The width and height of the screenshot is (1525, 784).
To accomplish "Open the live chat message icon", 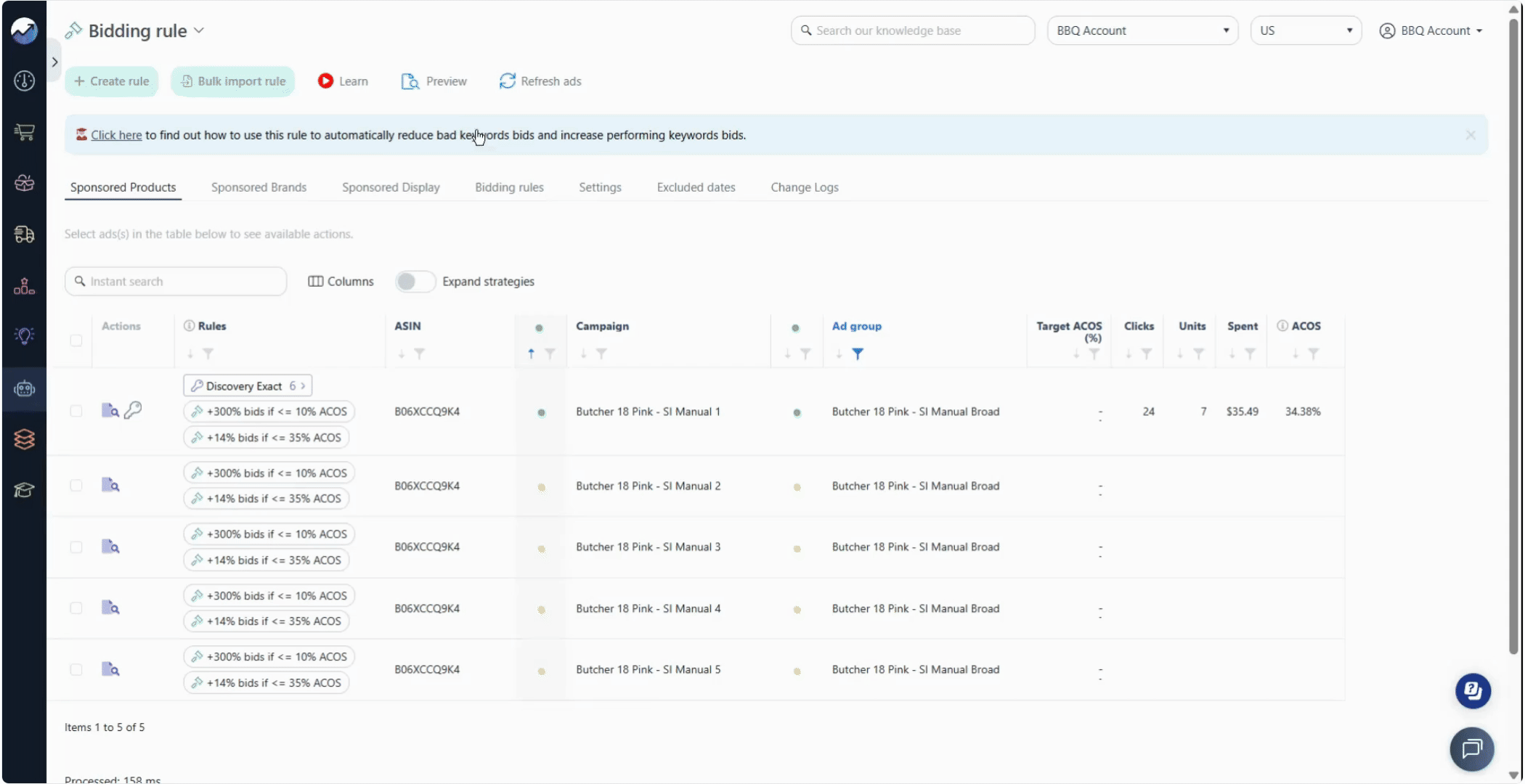I will pyautogui.click(x=1472, y=748).
